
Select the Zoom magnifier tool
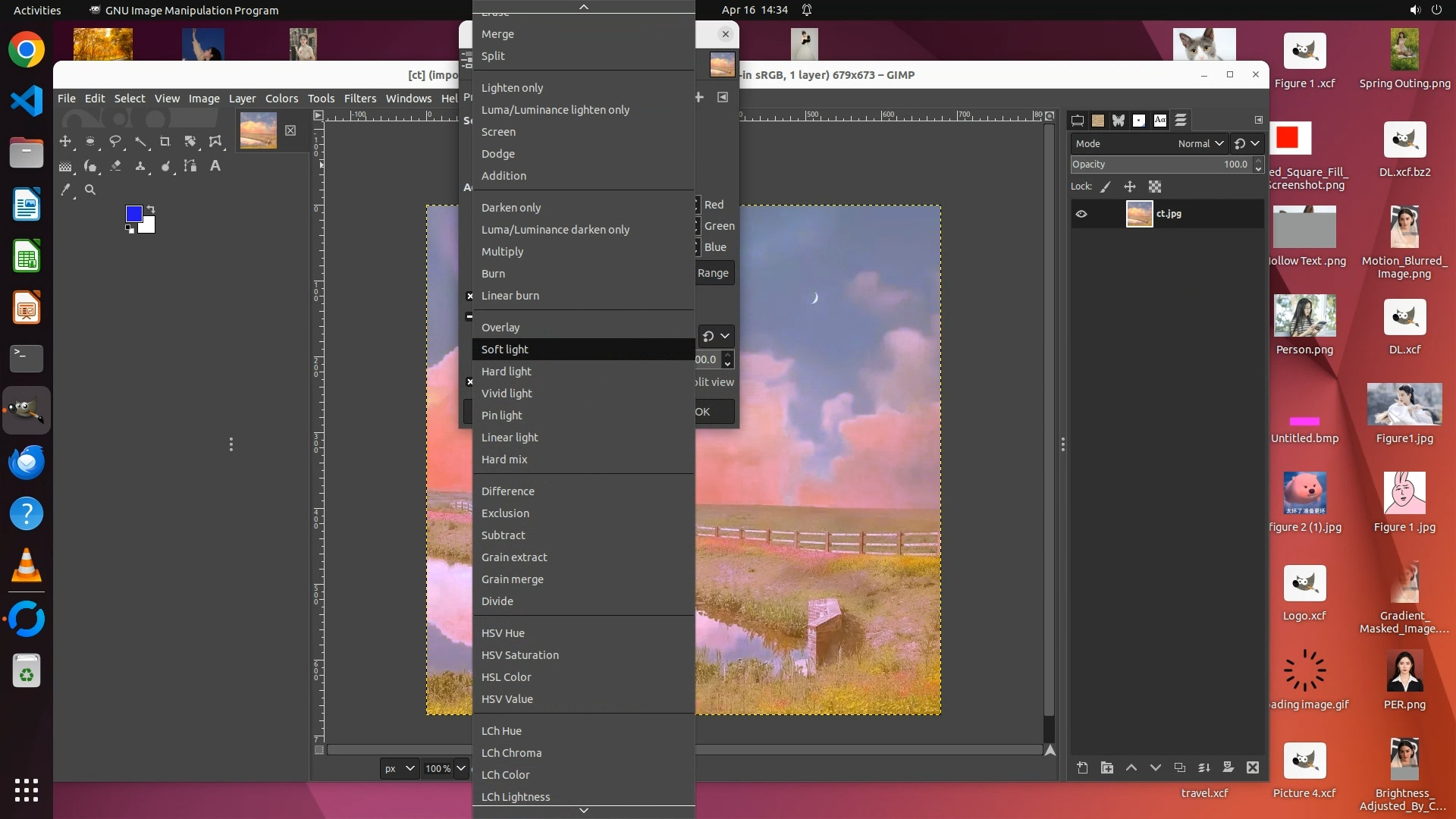pos(90,190)
